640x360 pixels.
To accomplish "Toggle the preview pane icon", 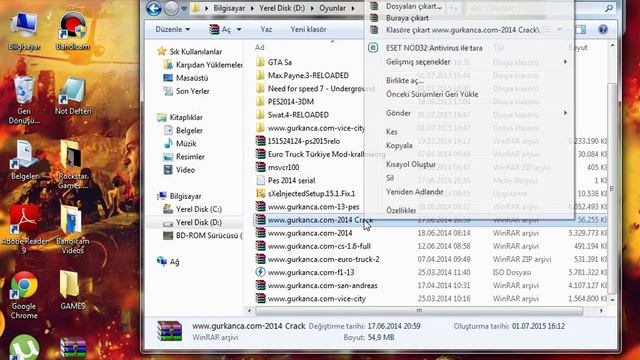I will click(x=580, y=29).
